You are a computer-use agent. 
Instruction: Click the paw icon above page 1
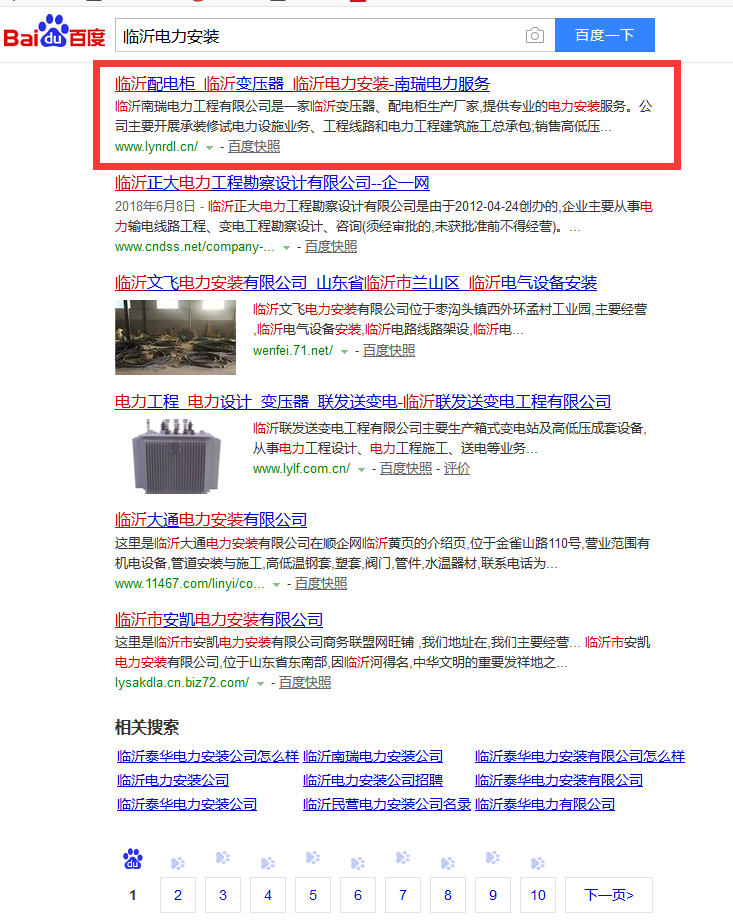(132, 859)
